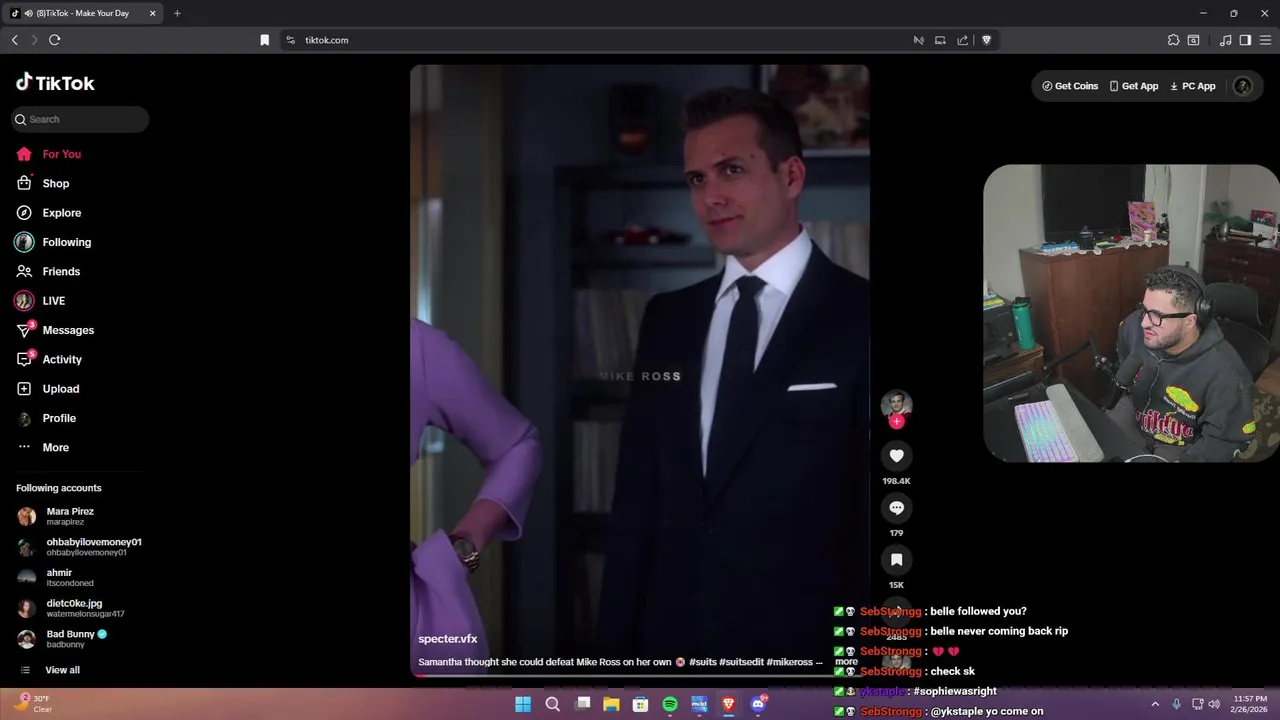Open the Activity notifications
This screenshot has width=1280, height=720.
pos(62,359)
